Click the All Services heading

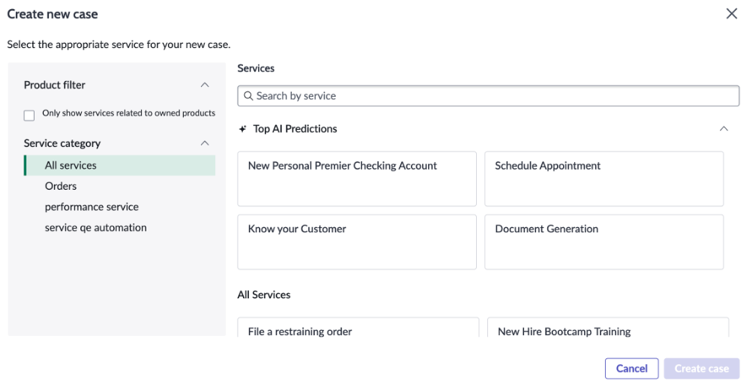coord(264,295)
